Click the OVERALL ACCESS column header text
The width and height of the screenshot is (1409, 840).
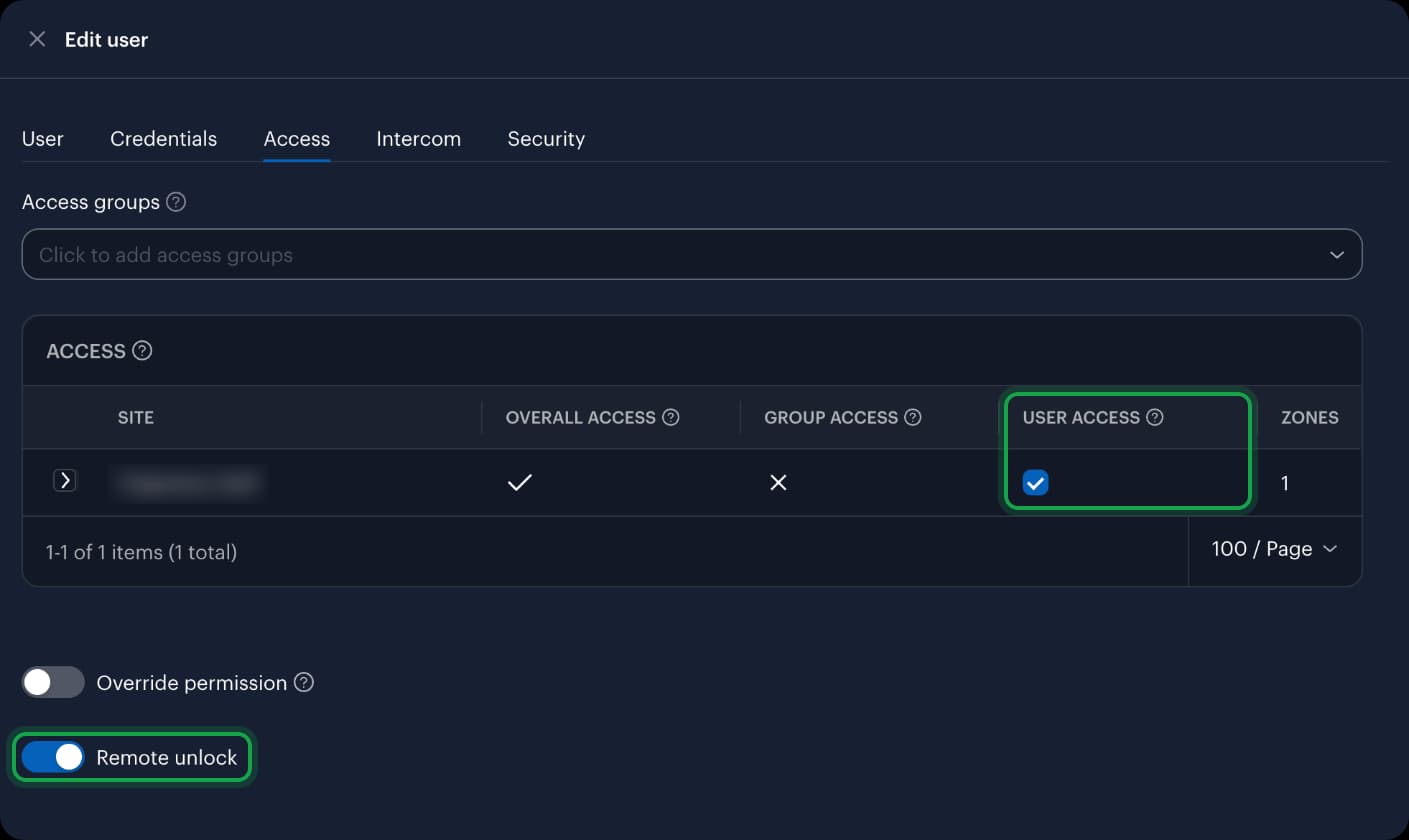click(581, 417)
